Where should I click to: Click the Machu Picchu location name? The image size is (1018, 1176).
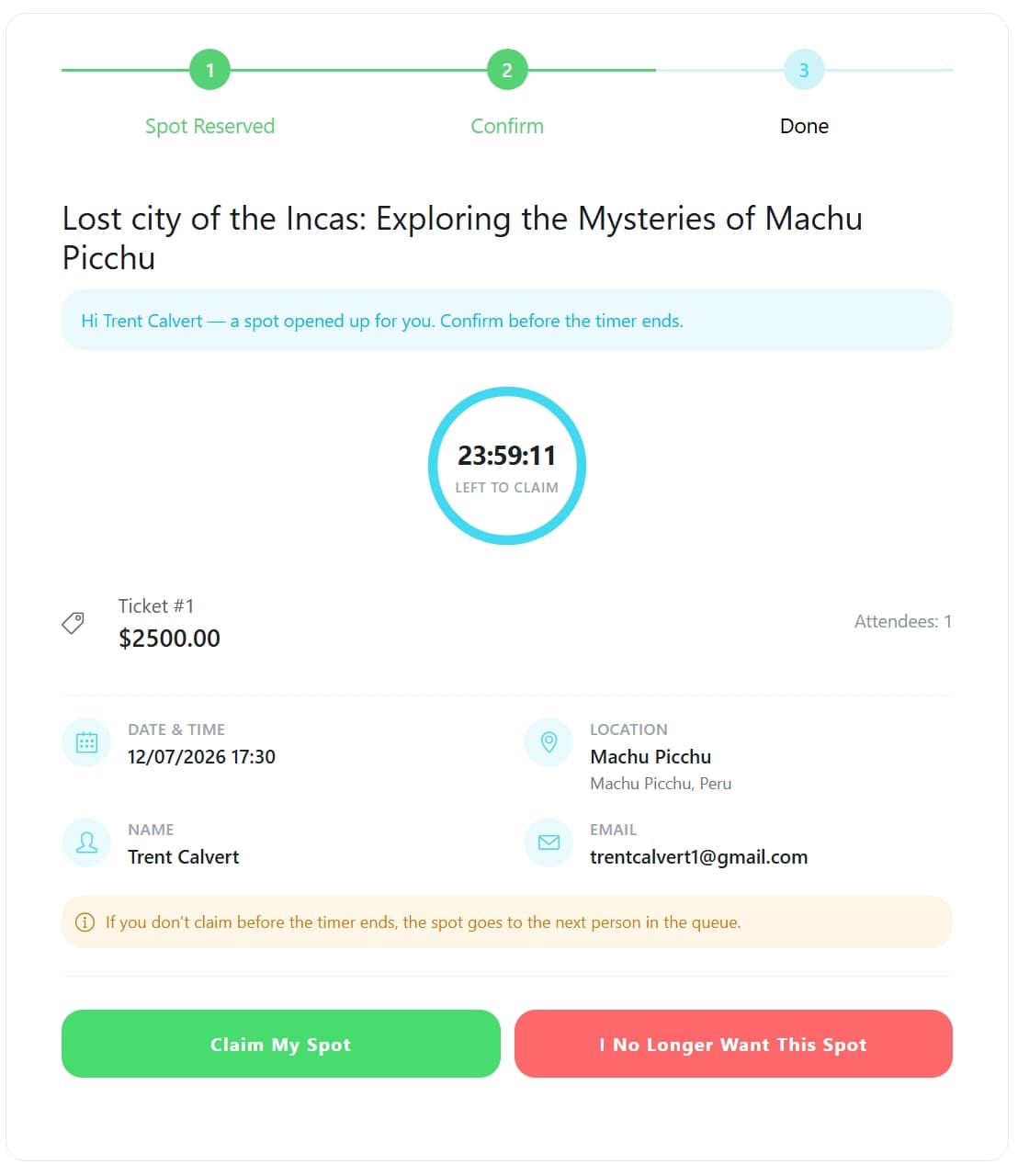(x=650, y=757)
